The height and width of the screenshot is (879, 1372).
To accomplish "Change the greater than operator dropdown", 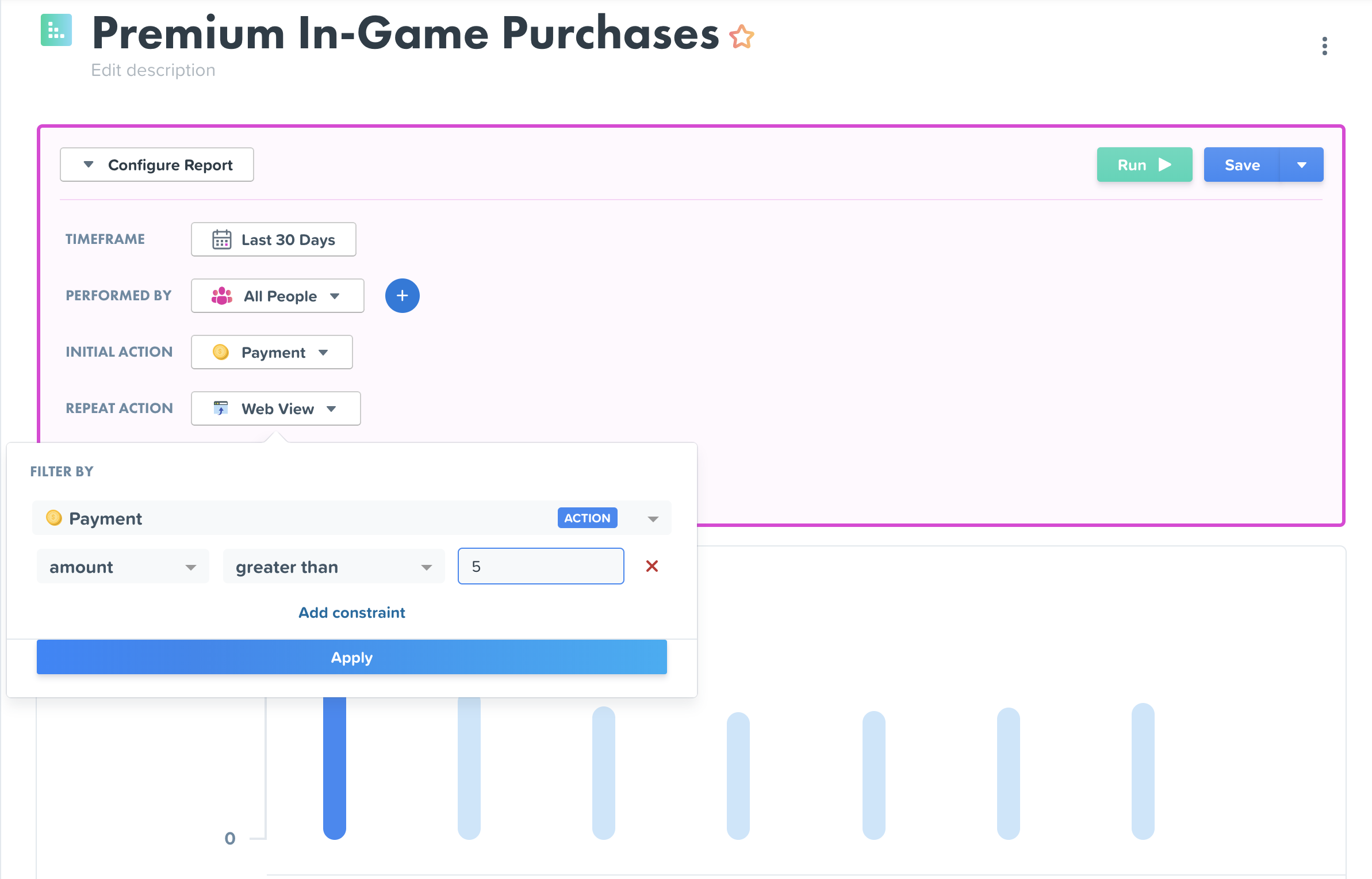I will (334, 567).
